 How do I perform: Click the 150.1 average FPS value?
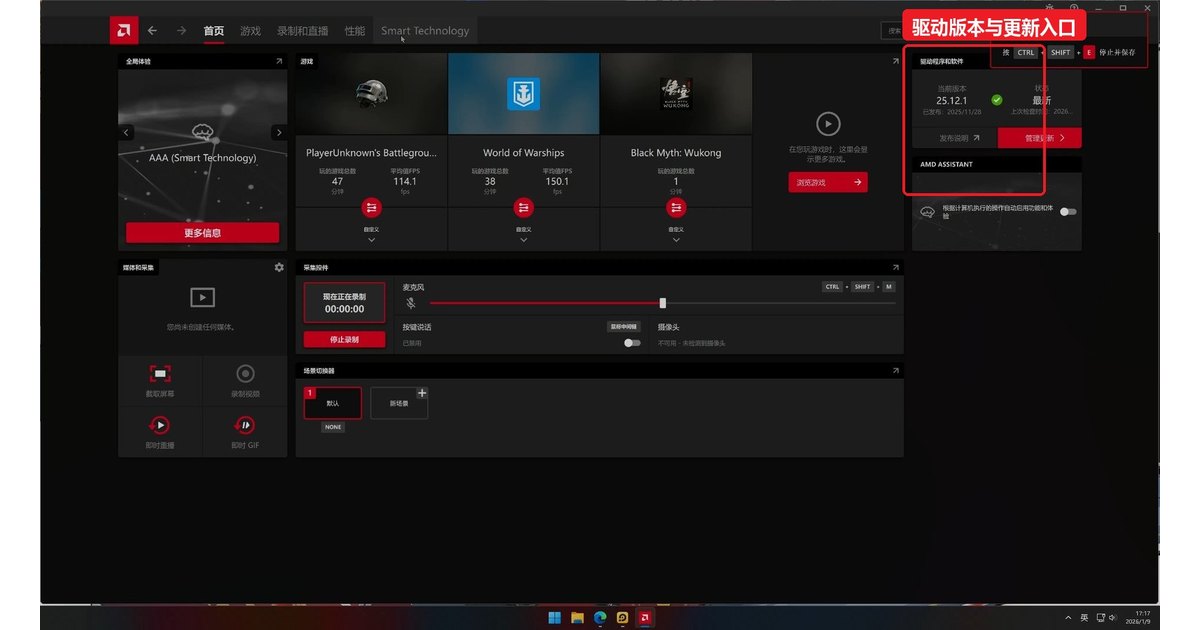pyautogui.click(x=558, y=182)
